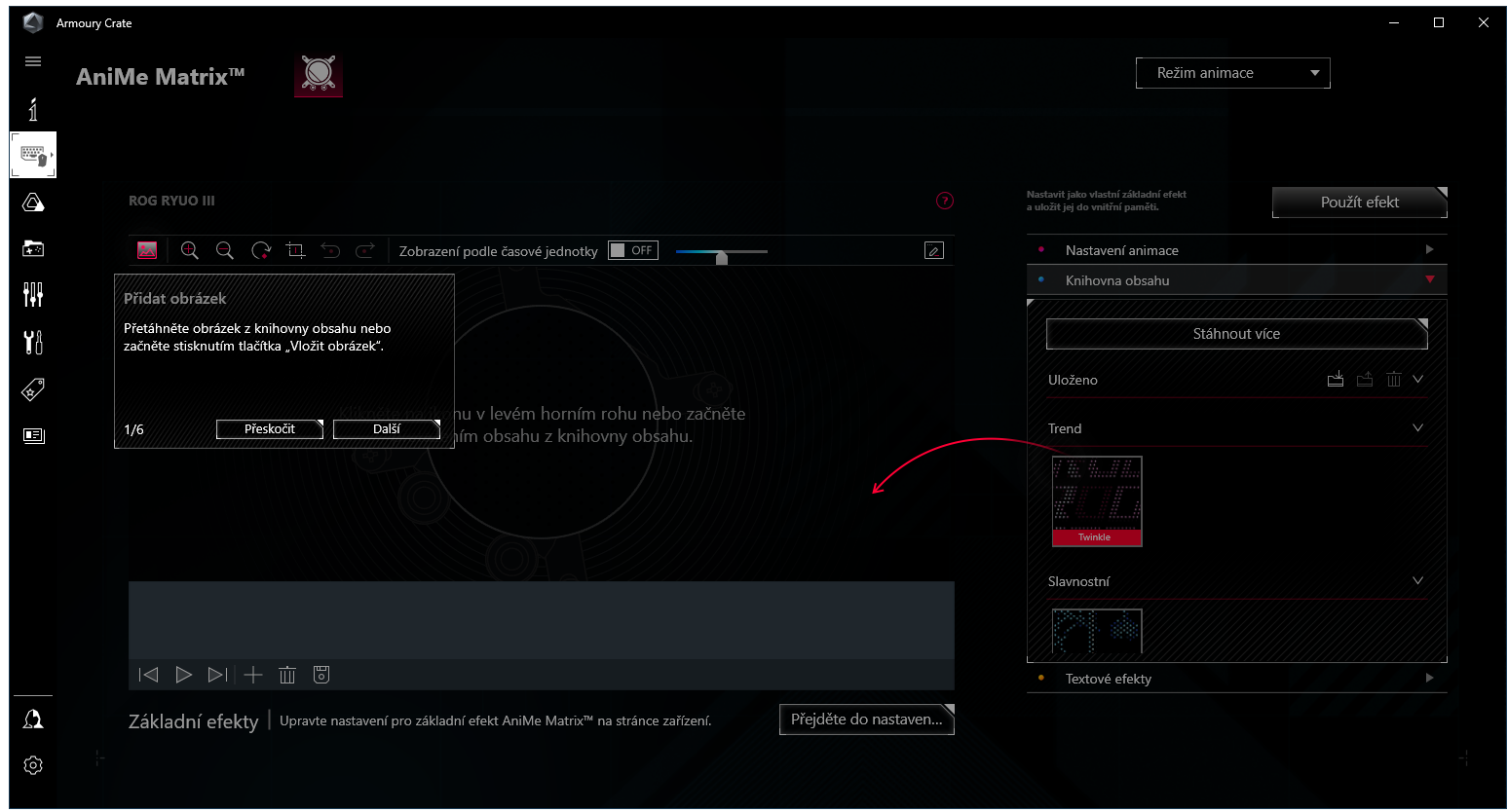Open Scenario Profiles sliders icon in sidebar
The image size is (1508, 812).
point(33,294)
